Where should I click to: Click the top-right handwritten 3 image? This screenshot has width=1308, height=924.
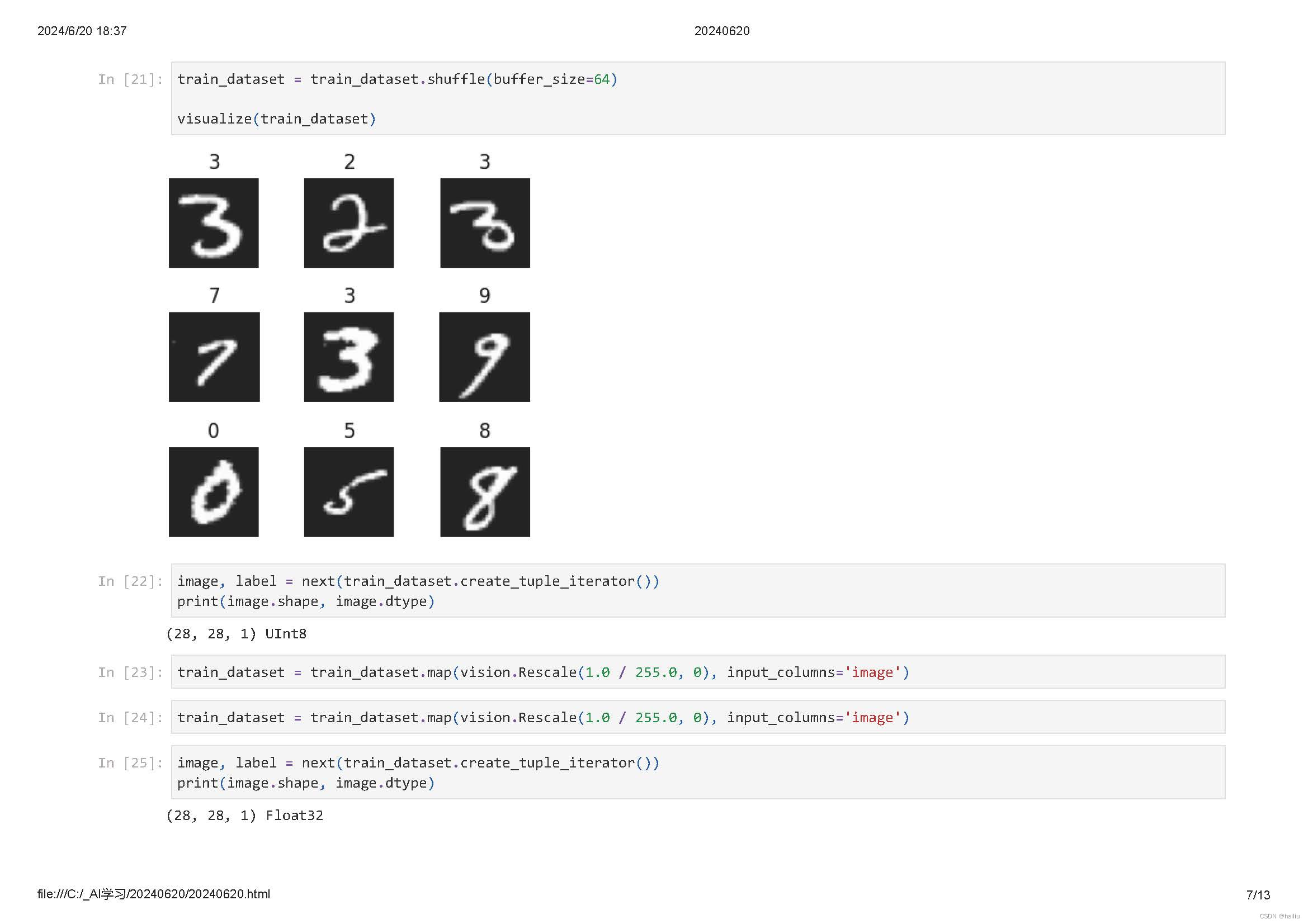(x=484, y=223)
